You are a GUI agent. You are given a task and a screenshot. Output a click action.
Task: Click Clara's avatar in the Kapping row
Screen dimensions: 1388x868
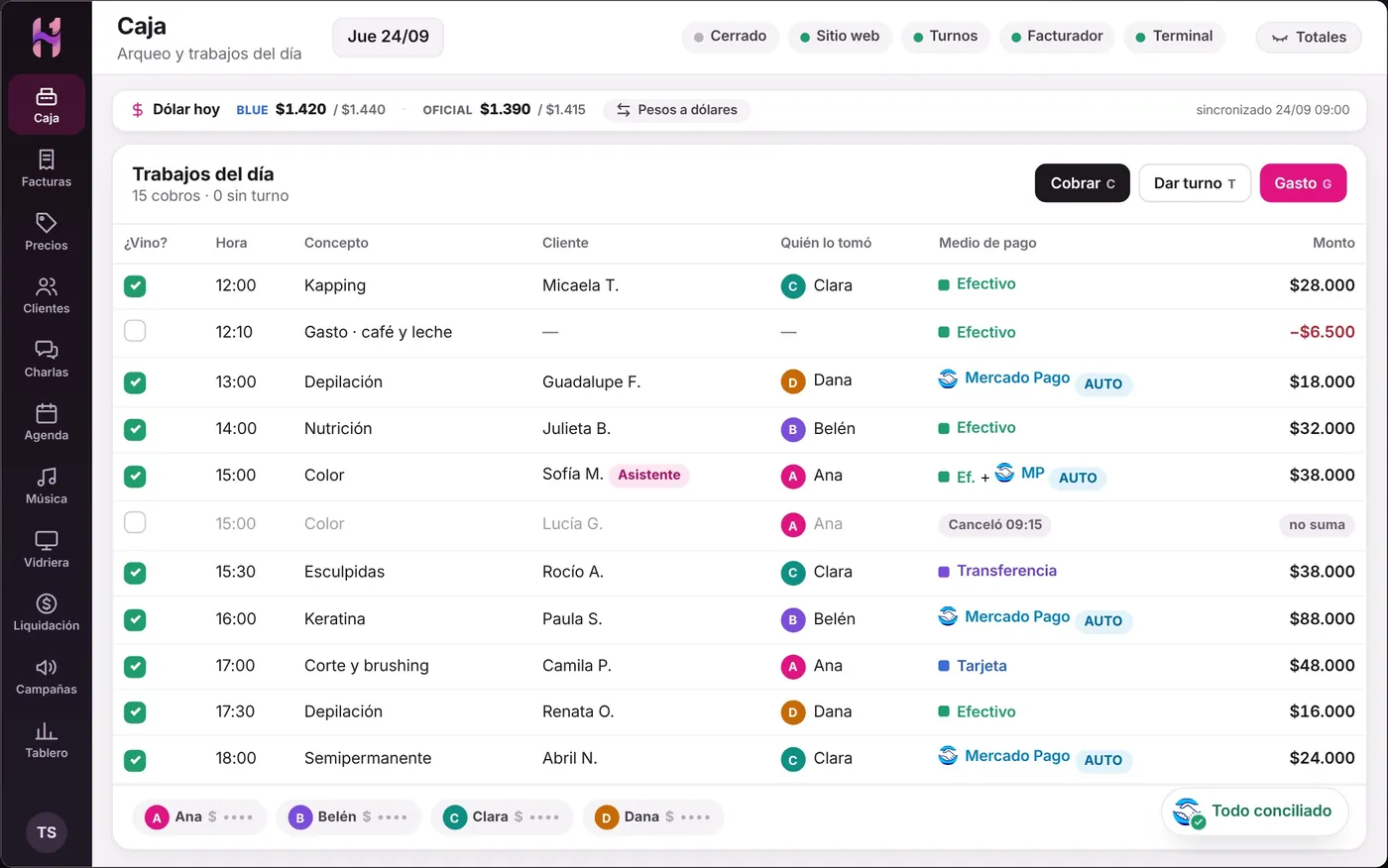click(x=792, y=286)
